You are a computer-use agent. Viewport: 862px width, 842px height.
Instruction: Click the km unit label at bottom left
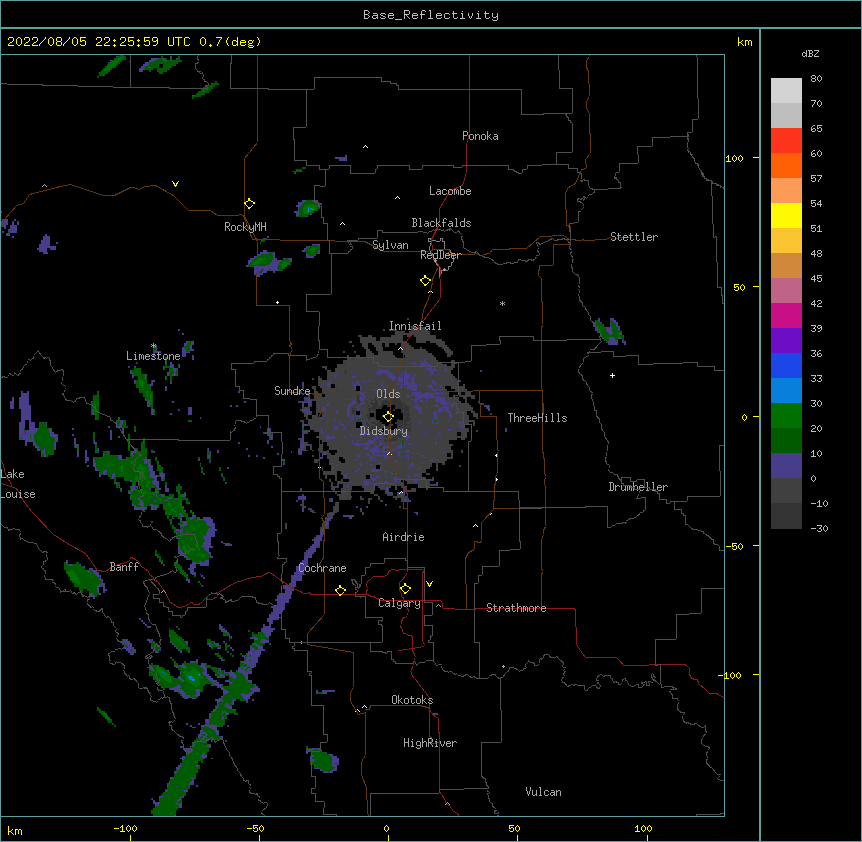click(15, 830)
